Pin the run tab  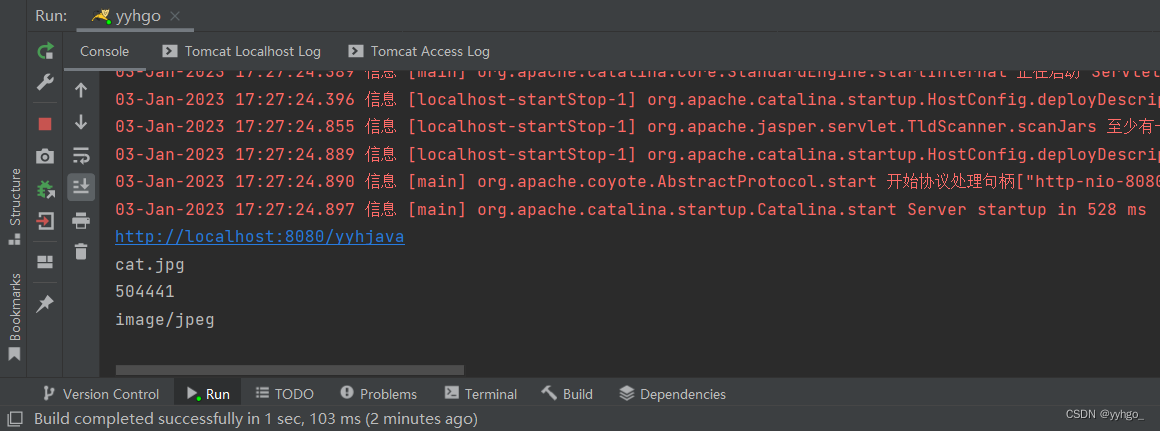(x=45, y=303)
